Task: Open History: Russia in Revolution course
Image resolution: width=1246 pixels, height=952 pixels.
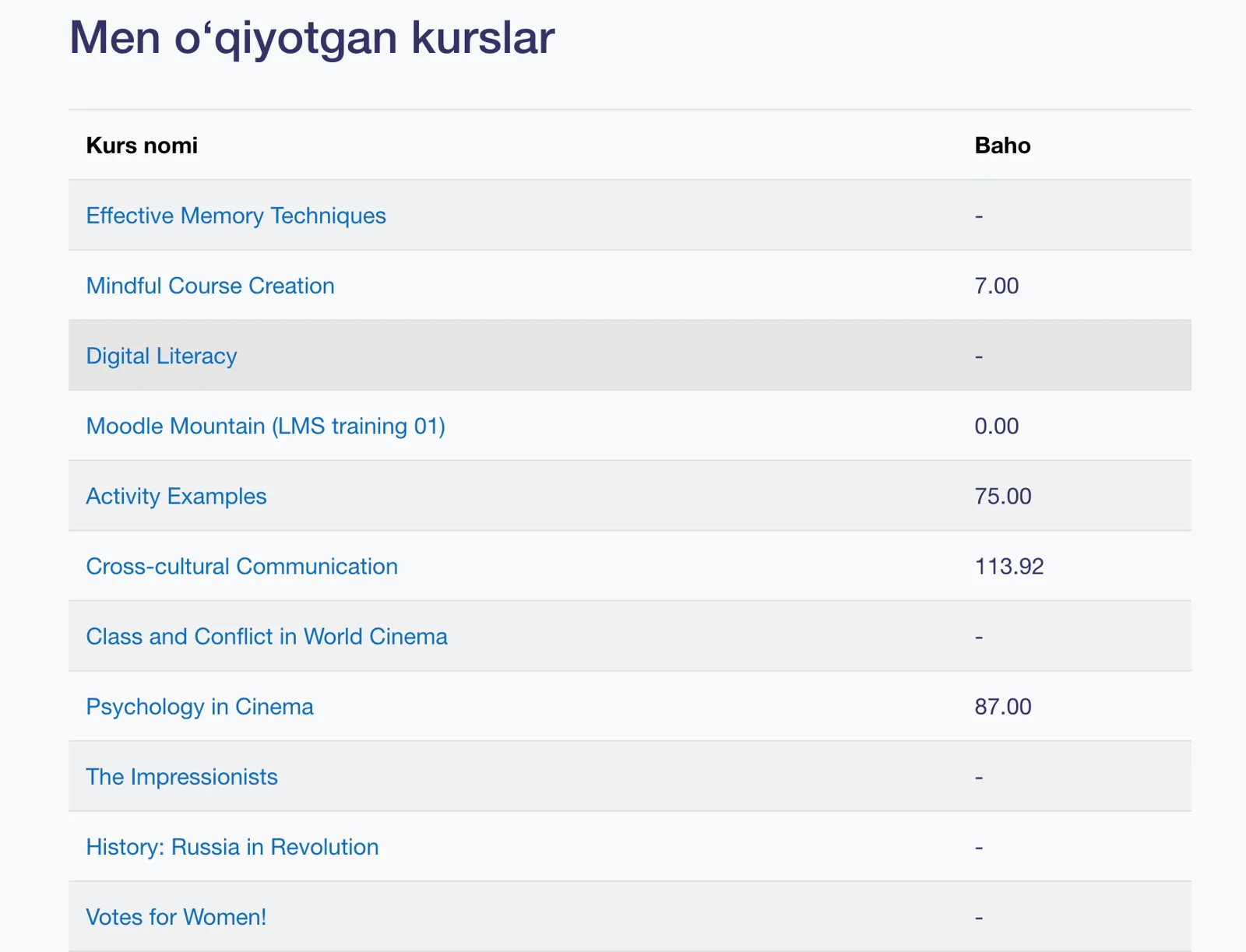Action: click(233, 846)
